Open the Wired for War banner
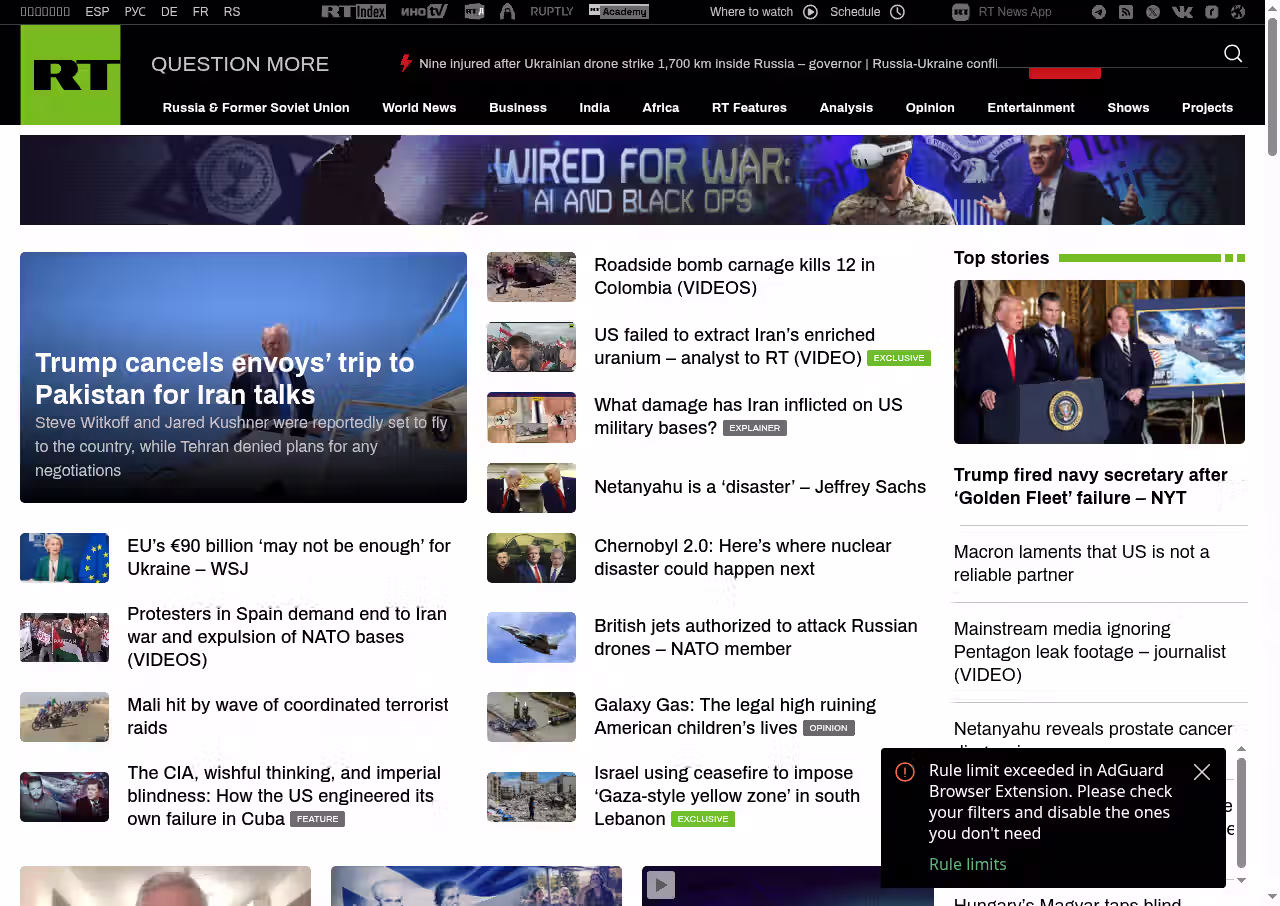This screenshot has height=906, width=1280. [x=632, y=180]
